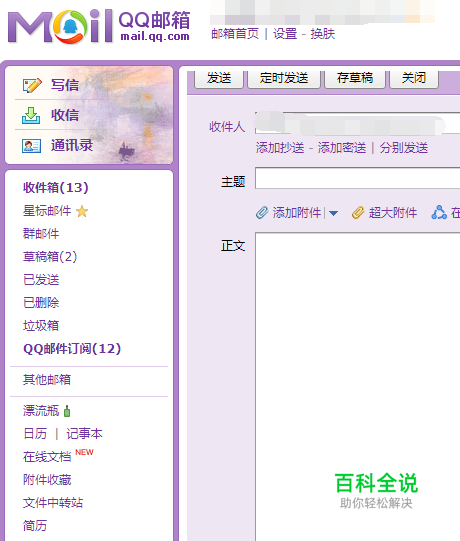The image size is (460, 541).
Task: Open 收信 to receive mail
Action: [x=65, y=115]
